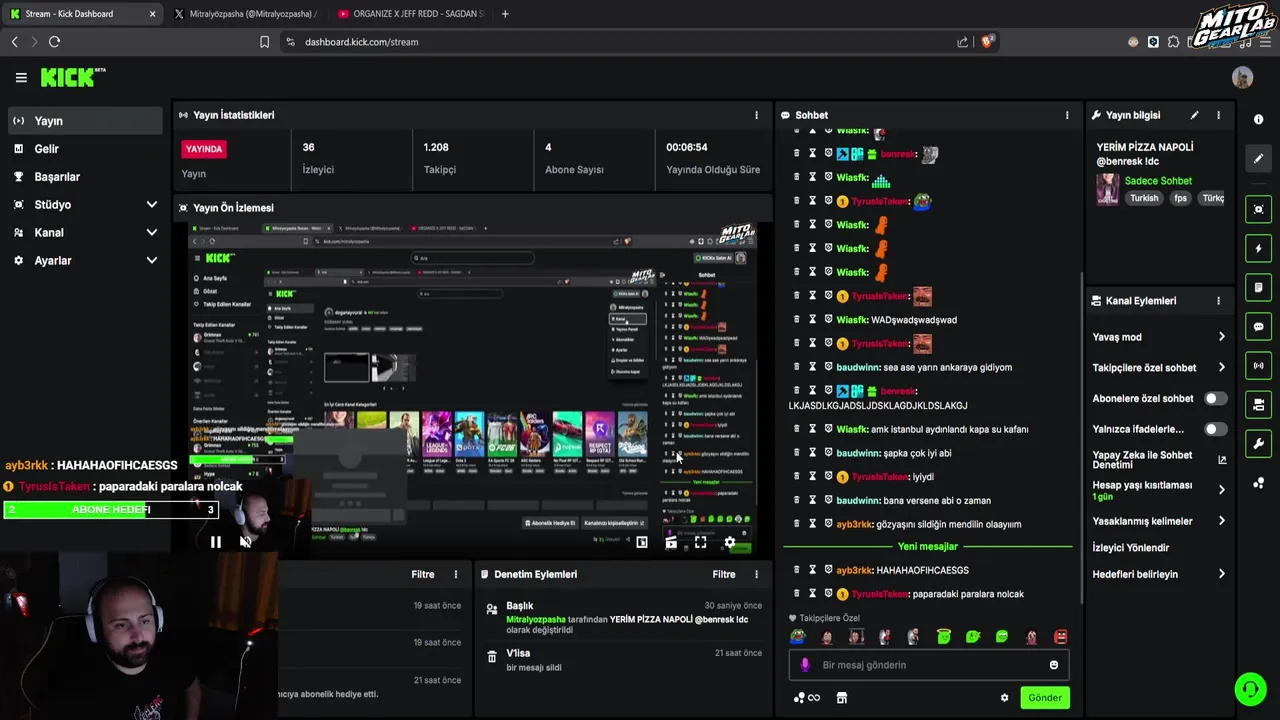Screen dimensions: 1280x720
Task: Click the channel points infinity icon
Action: (x=814, y=698)
